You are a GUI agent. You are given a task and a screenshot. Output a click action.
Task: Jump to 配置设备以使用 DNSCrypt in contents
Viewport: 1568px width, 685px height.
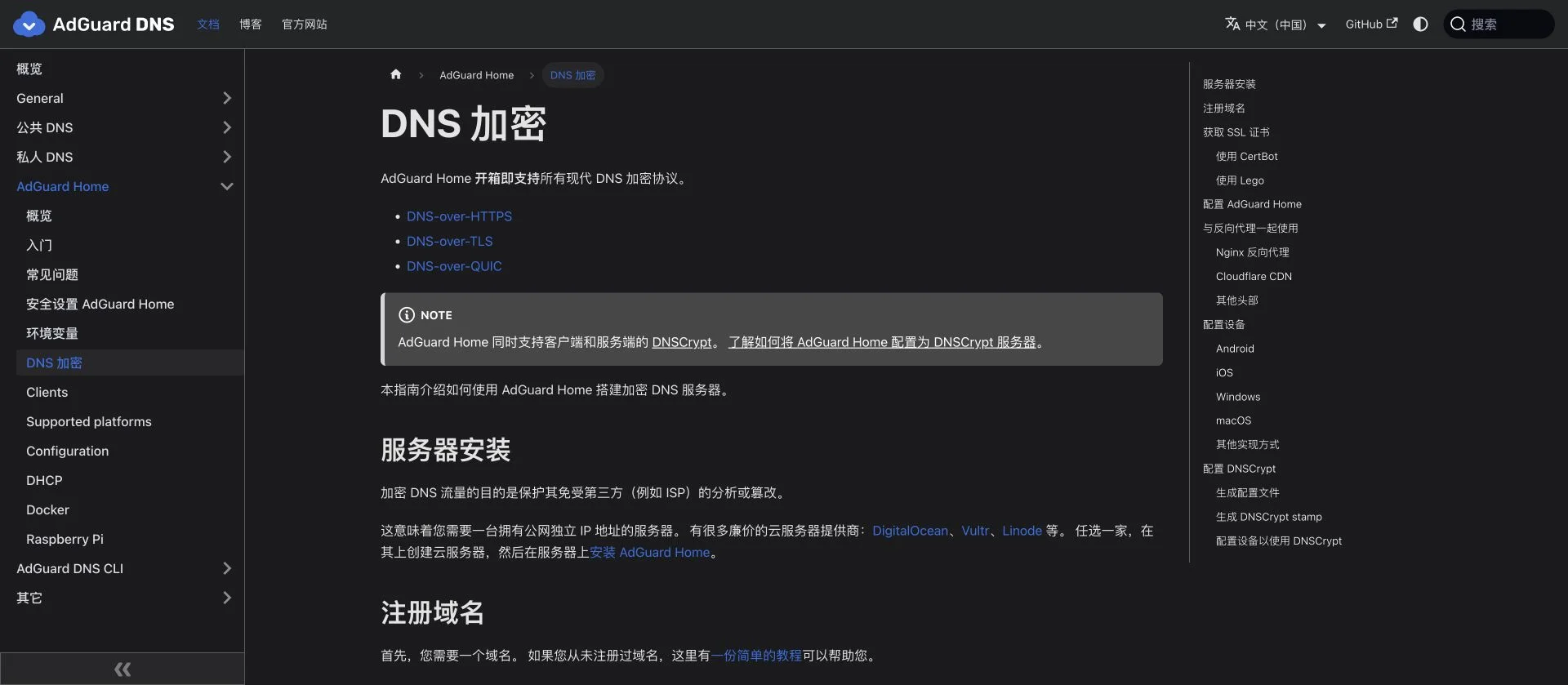1279,540
